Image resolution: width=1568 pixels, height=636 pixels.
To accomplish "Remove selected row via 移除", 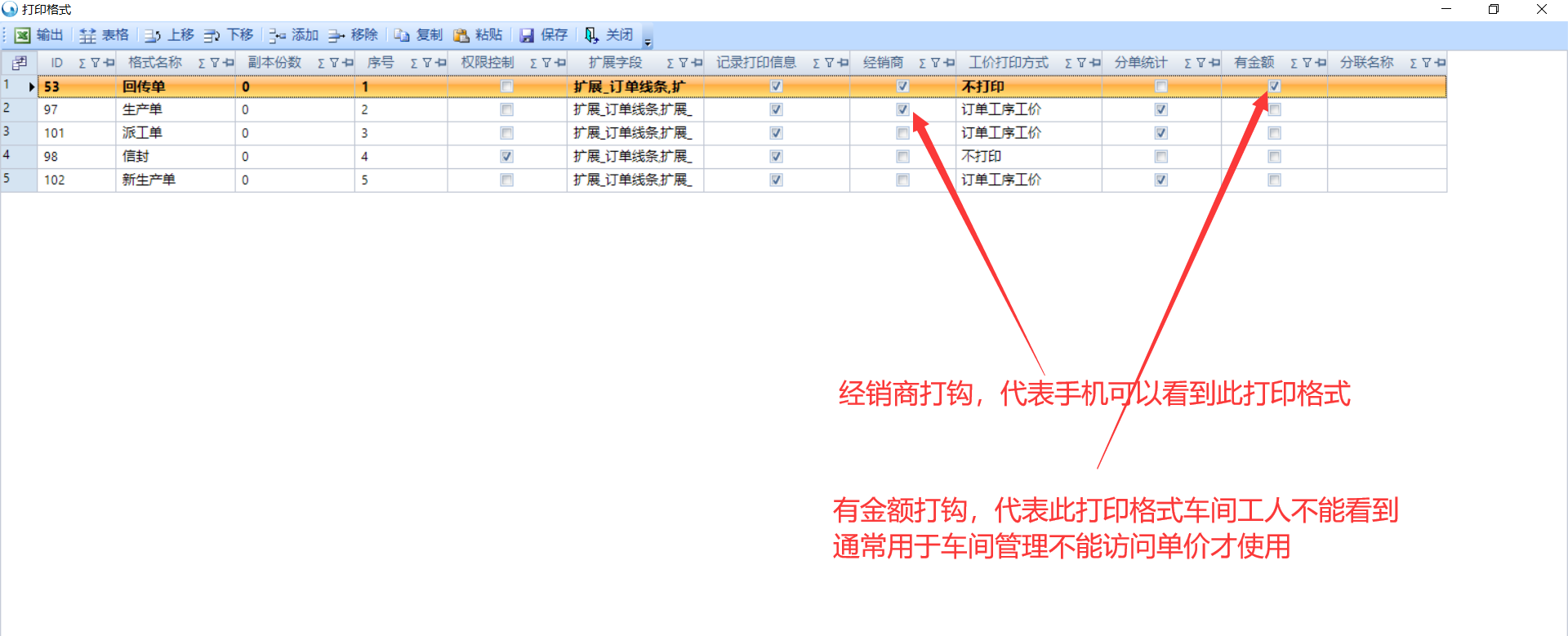I will coord(336,35).
